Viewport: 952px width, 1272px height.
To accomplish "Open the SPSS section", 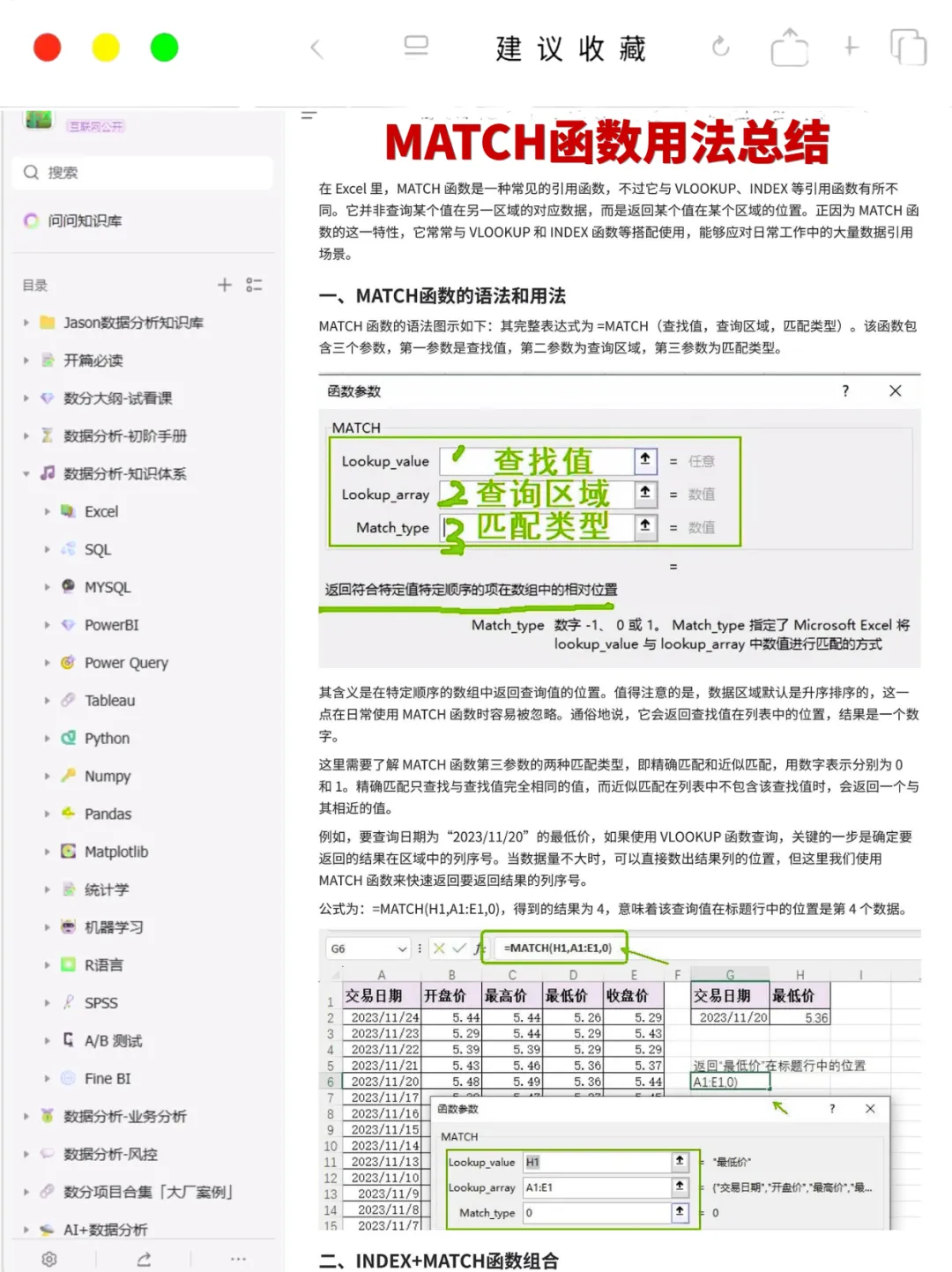I will 101,1003.
